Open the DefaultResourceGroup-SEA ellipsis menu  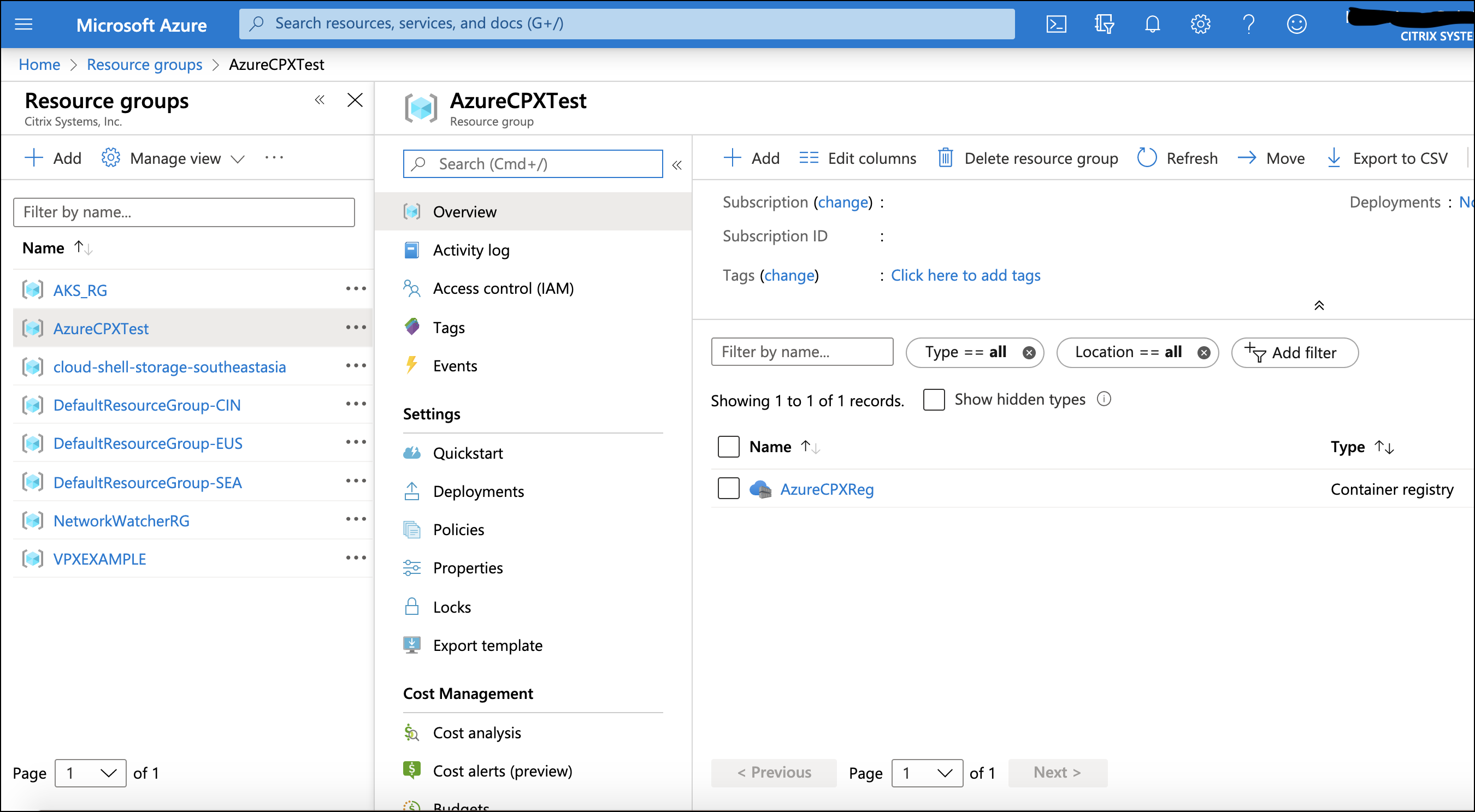click(x=356, y=481)
